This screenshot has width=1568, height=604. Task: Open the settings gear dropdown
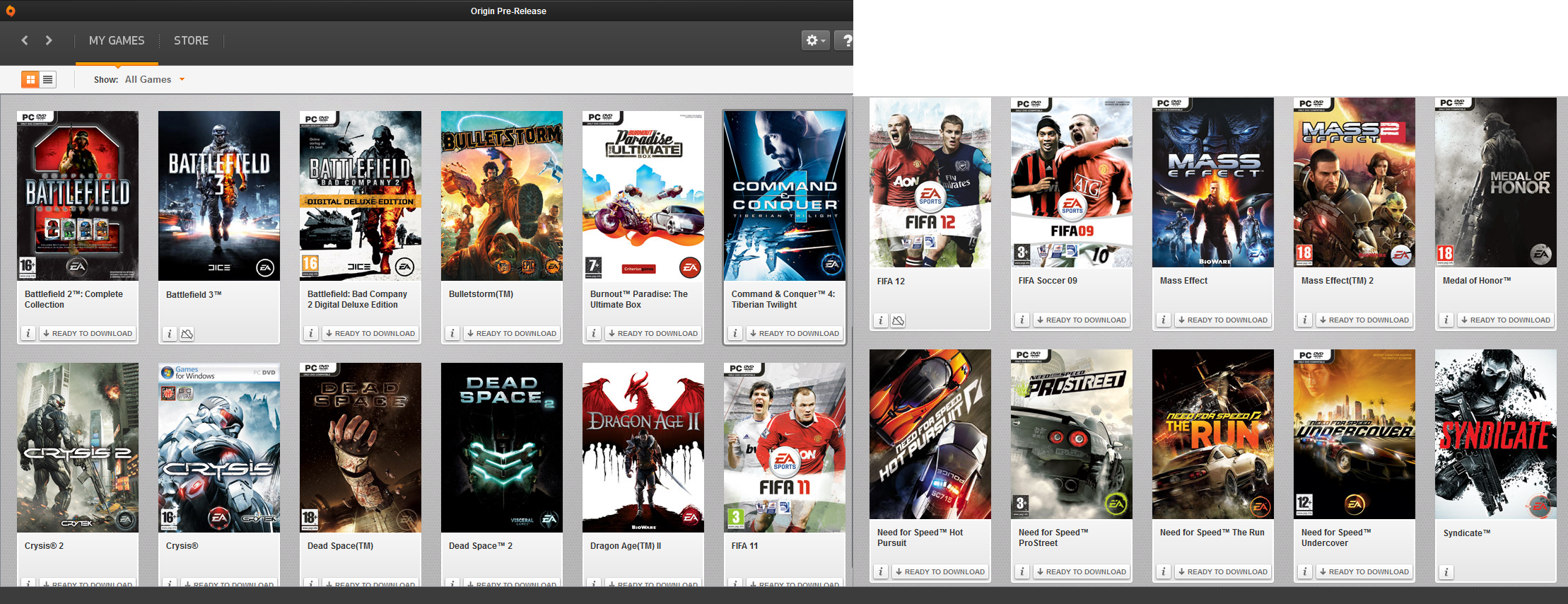pyautogui.click(x=816, y=40)
